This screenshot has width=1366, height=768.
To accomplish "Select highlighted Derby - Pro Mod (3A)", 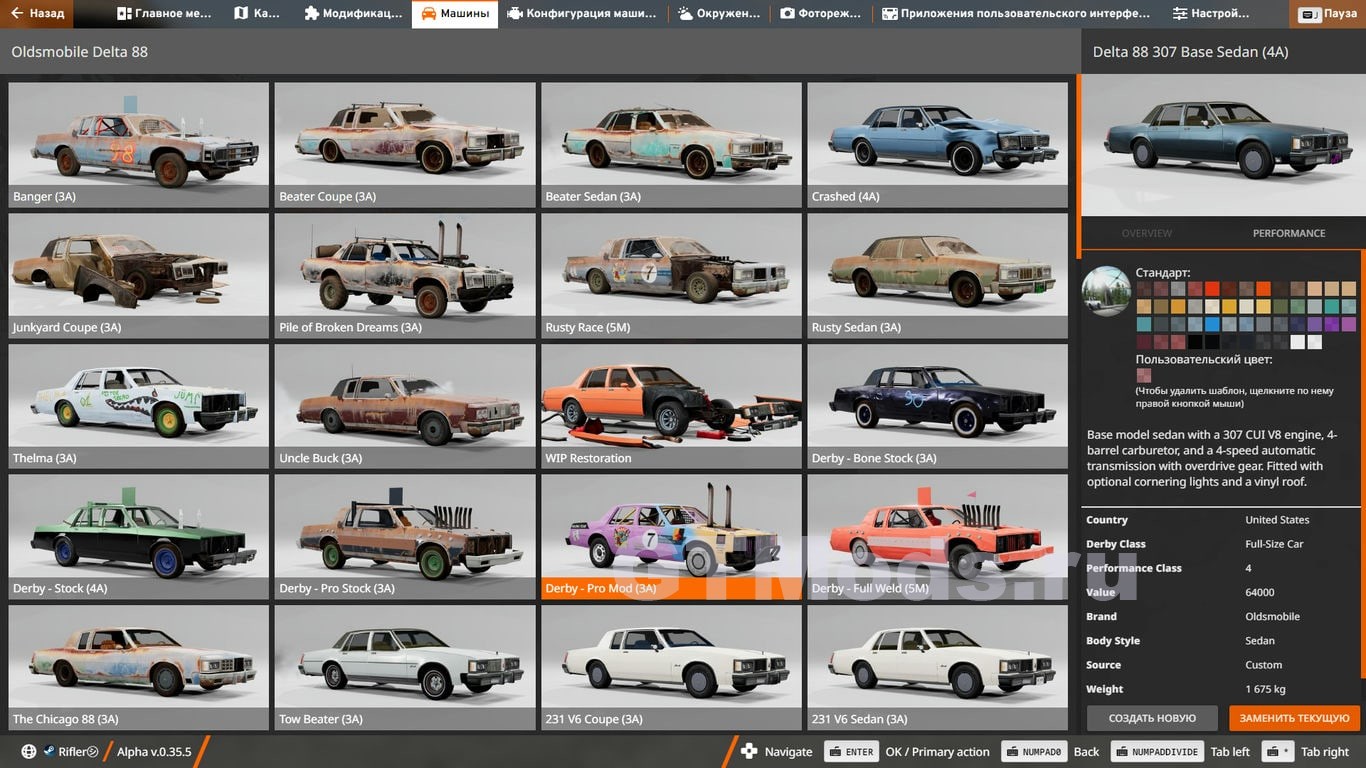I will pyautogui.click(x=671, y=536).
